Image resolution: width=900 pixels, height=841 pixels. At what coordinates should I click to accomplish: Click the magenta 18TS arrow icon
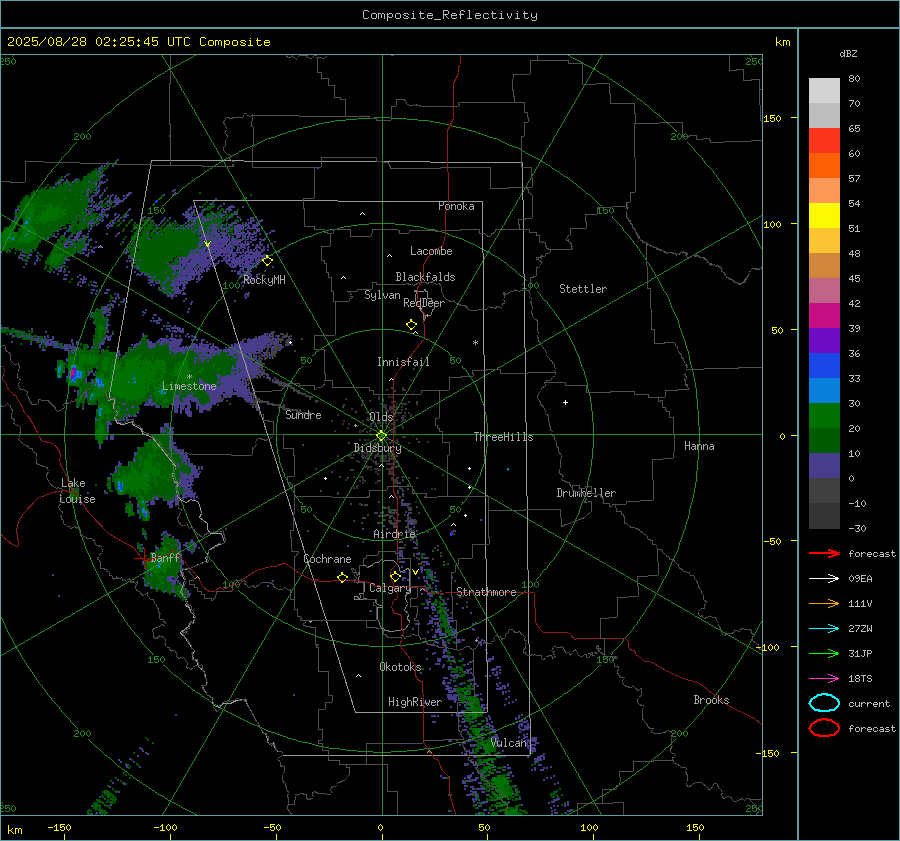824,679
